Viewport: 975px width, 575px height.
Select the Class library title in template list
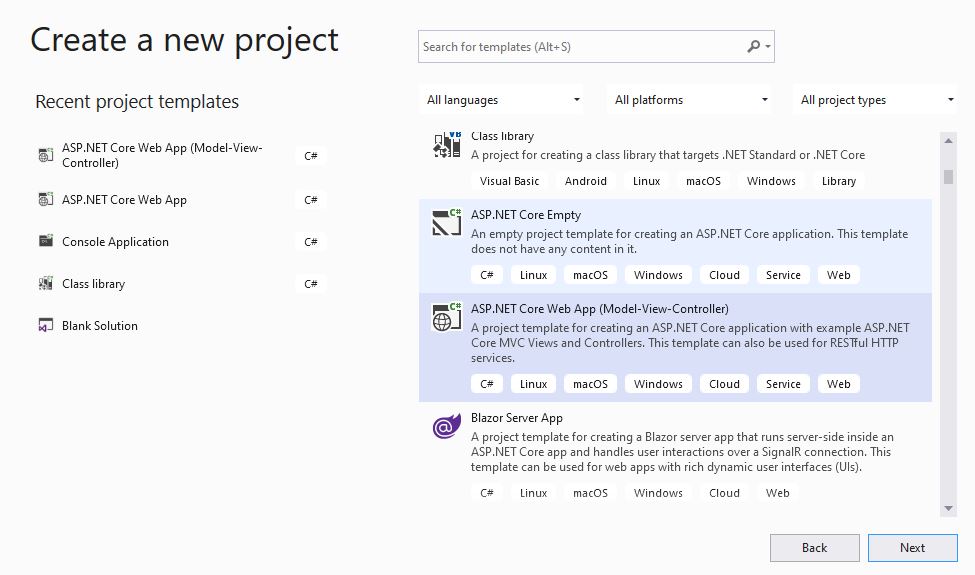click(x=502, y=136)
